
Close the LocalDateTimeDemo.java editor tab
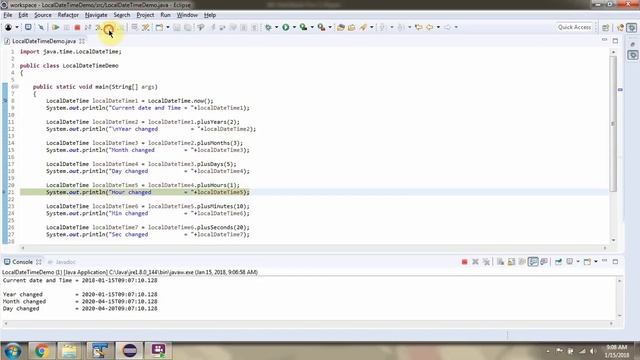click(82, 41)
